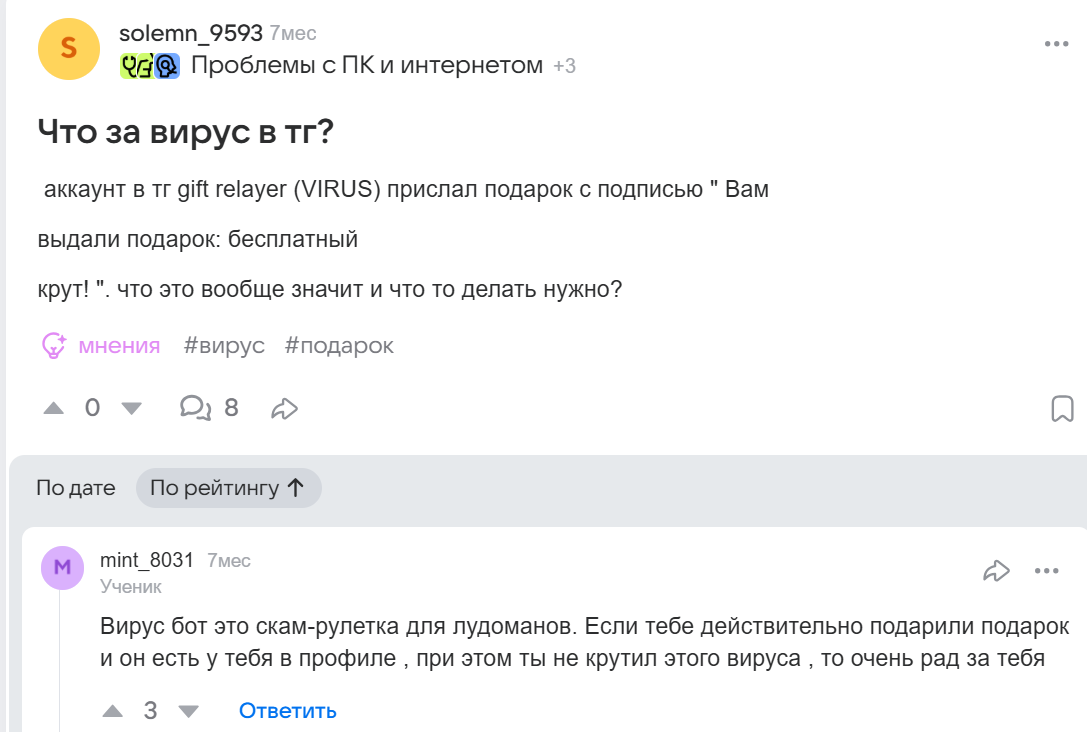Open category Проблемы с ПК и интернетом

(366, 66)
